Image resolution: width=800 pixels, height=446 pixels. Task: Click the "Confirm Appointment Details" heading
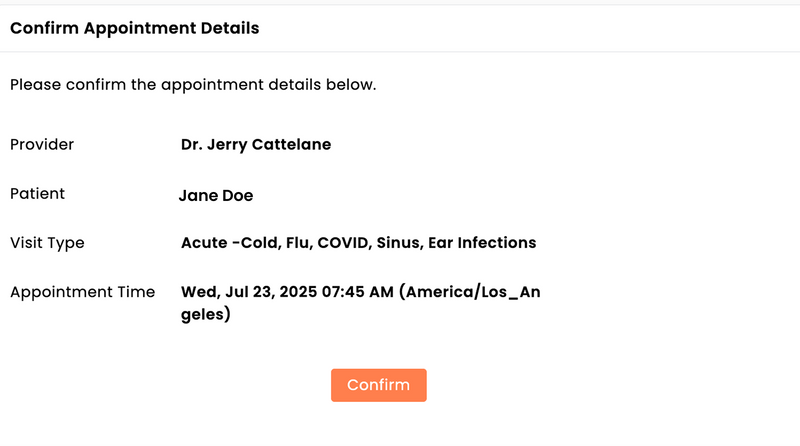pyautogui.click(x=134, y=28)
